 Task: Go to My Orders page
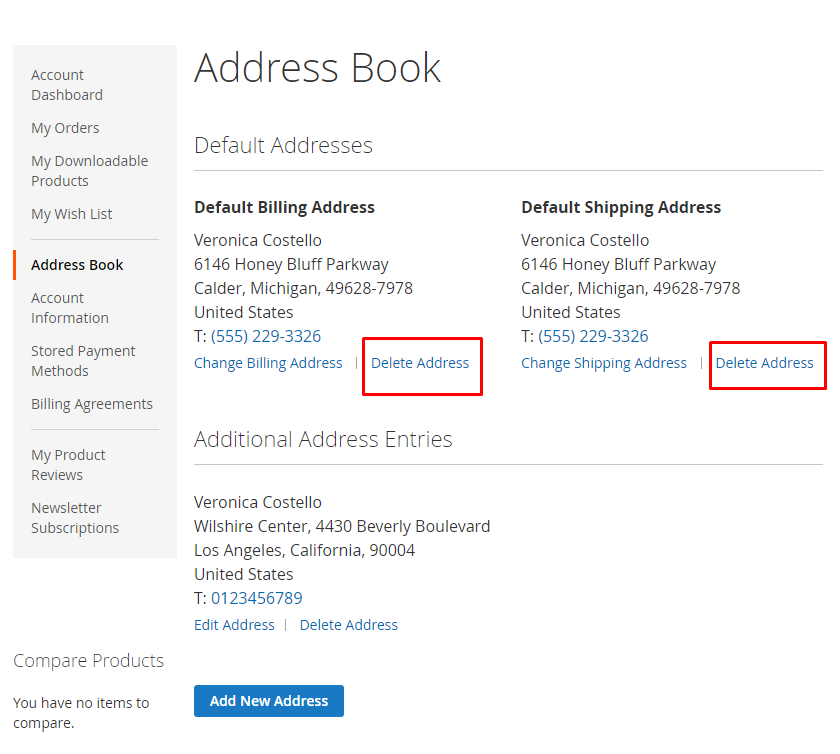tap(65, 128)
